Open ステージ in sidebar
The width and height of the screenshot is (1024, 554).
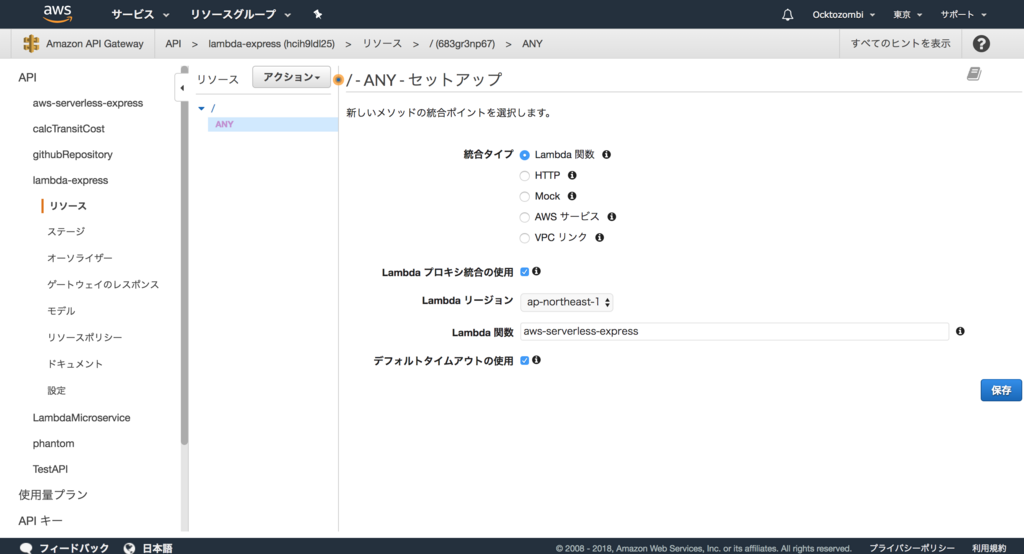pos(66,232)
